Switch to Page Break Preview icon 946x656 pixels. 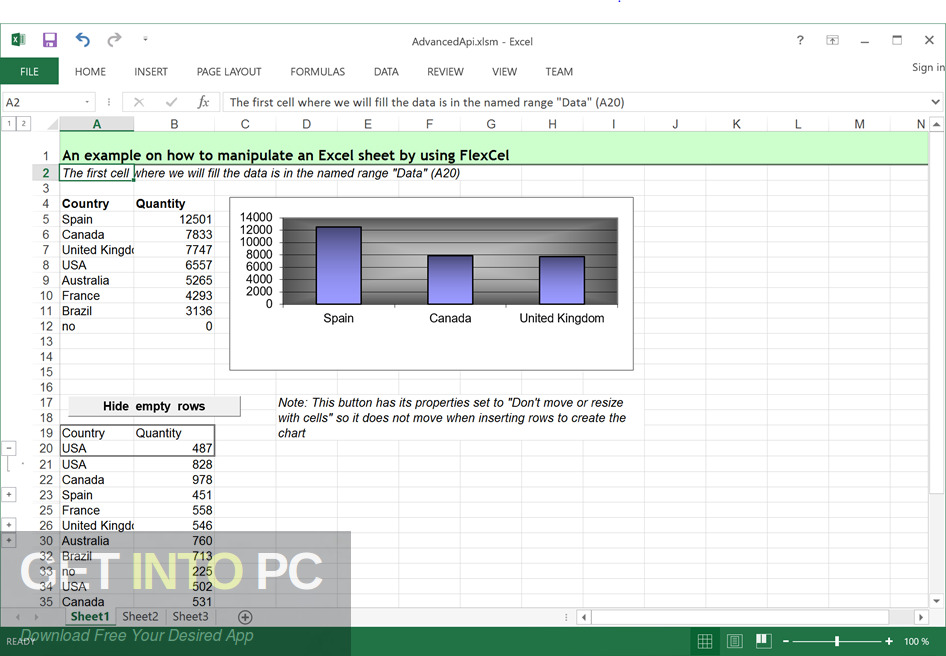point(763,640)
